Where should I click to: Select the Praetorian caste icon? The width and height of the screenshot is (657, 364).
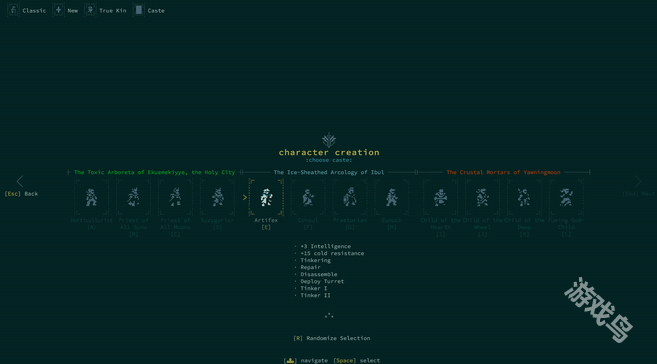point(350,197)
